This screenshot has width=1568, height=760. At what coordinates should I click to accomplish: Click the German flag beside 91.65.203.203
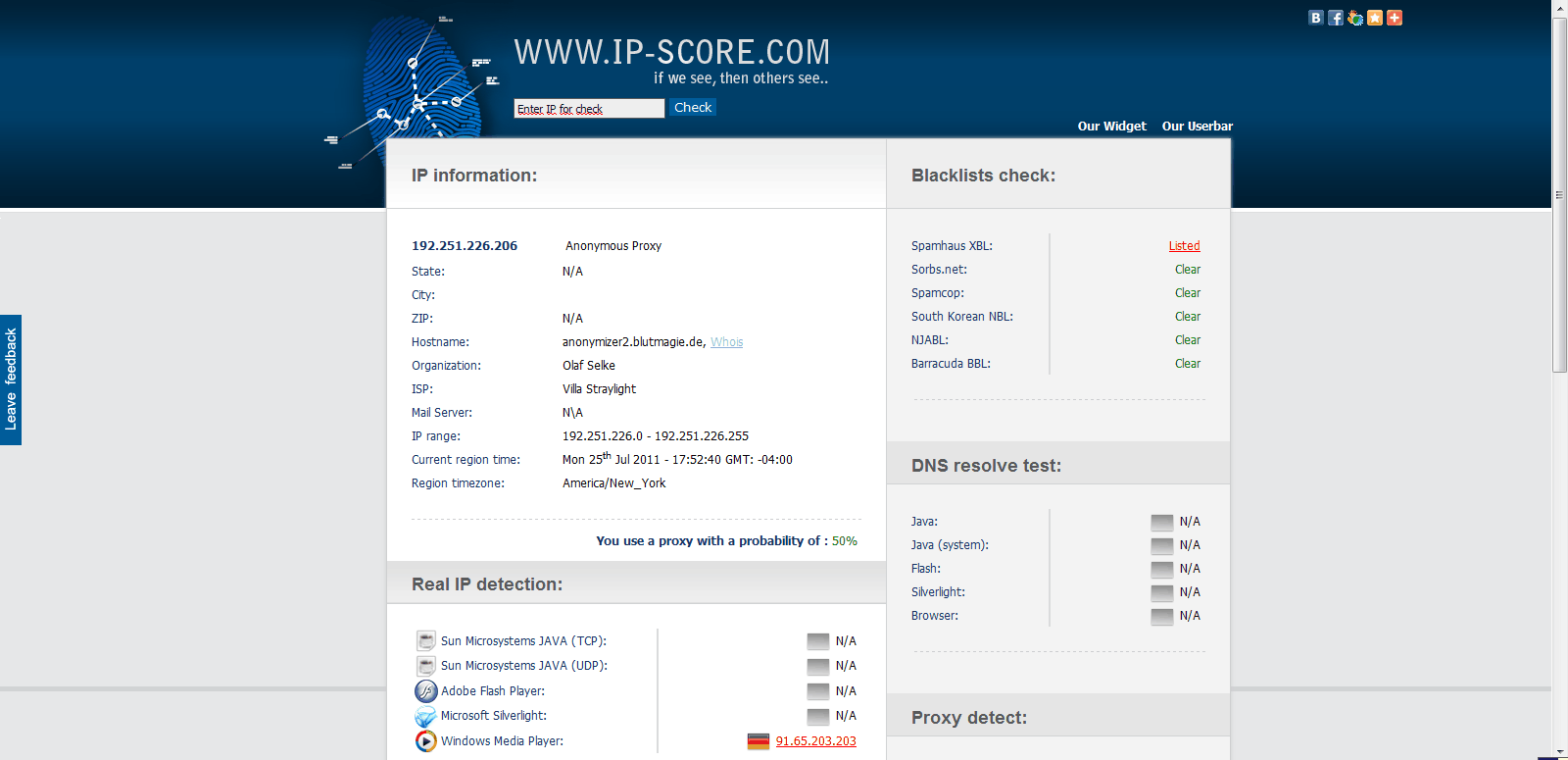pyautogui.click(x=759, y=741)
